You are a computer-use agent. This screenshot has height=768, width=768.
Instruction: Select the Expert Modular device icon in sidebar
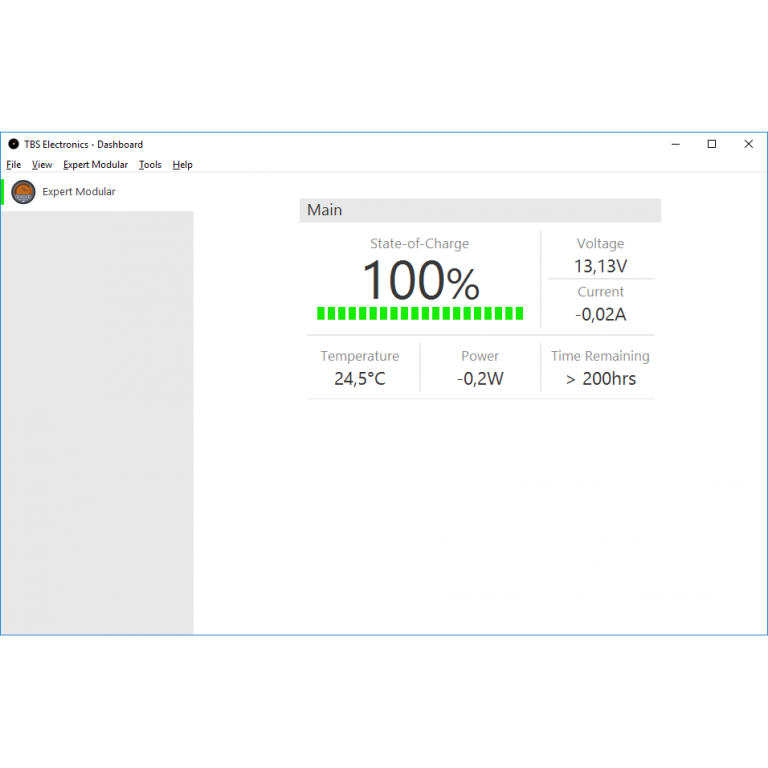(23, 192)
